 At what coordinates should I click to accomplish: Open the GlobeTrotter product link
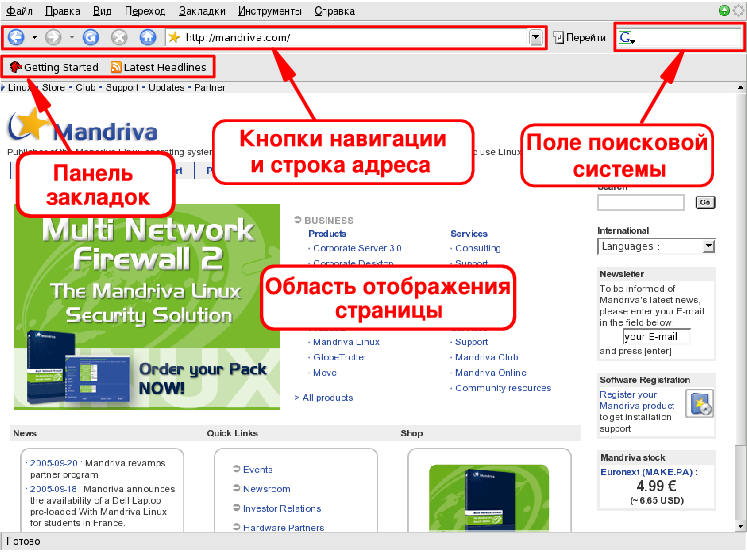pos(339,357)
